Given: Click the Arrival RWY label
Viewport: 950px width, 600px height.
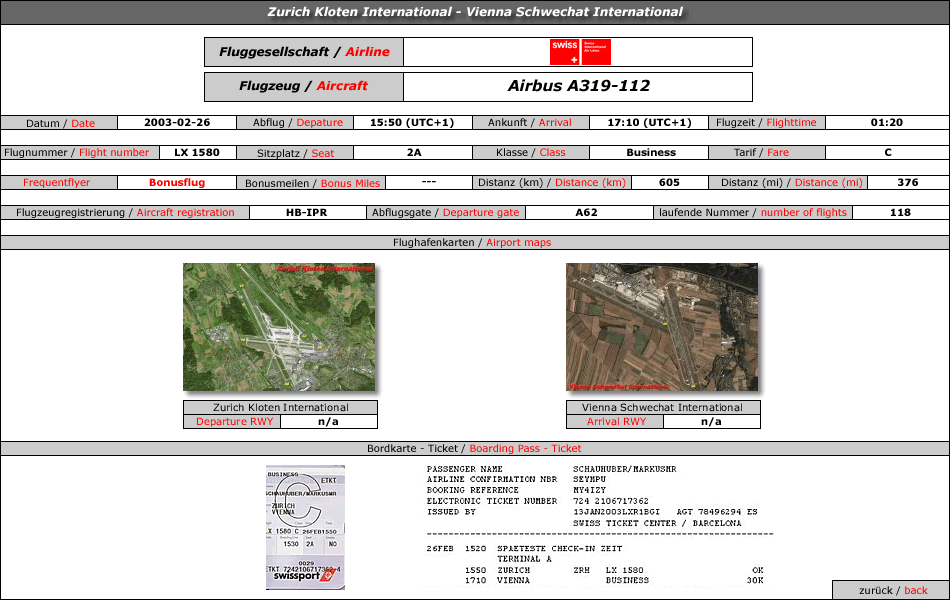Looking at the screenshot, I should (615, 422).
